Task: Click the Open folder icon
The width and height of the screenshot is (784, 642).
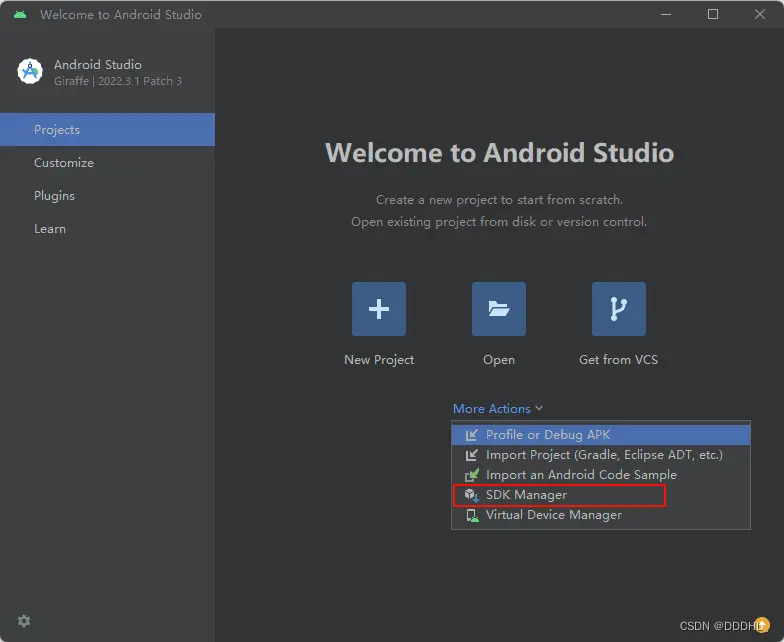Action: pyautogui.click(x=499, y=309)
